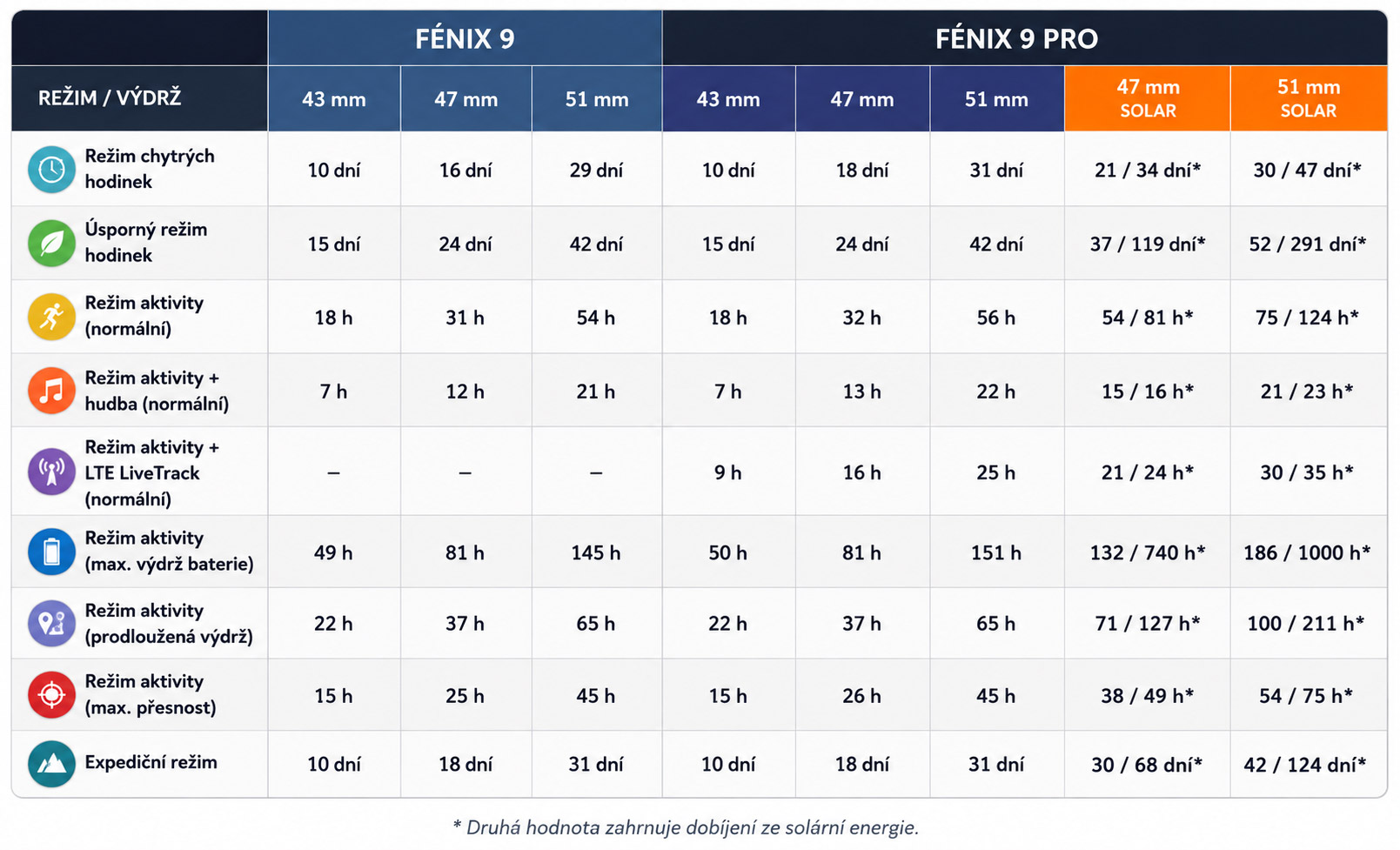Screen dimensions: 1400x850
Task: Click the Fénix 9 43 mm column header
Action: [x=334, y=99]
